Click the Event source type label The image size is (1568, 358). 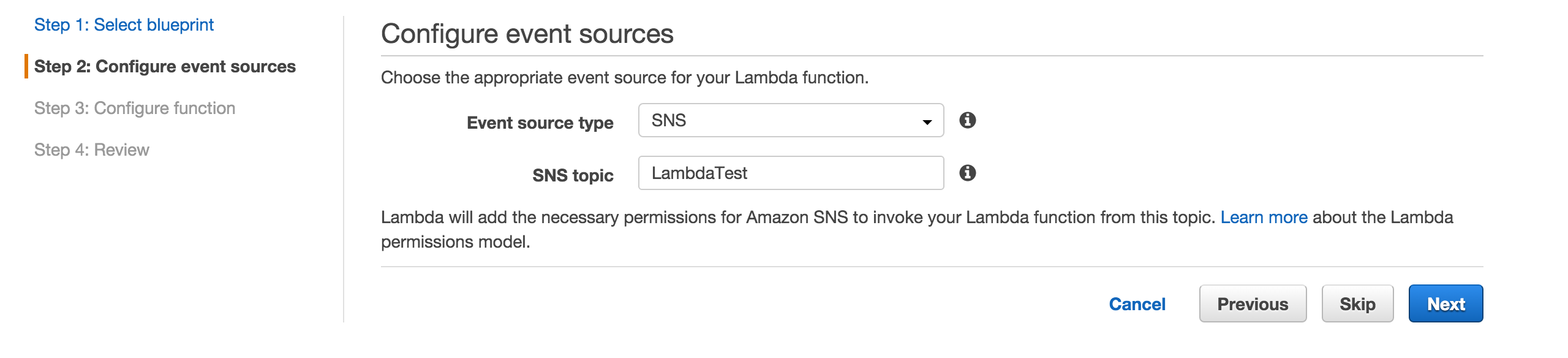pyautogui.click(x=541, y=123)
